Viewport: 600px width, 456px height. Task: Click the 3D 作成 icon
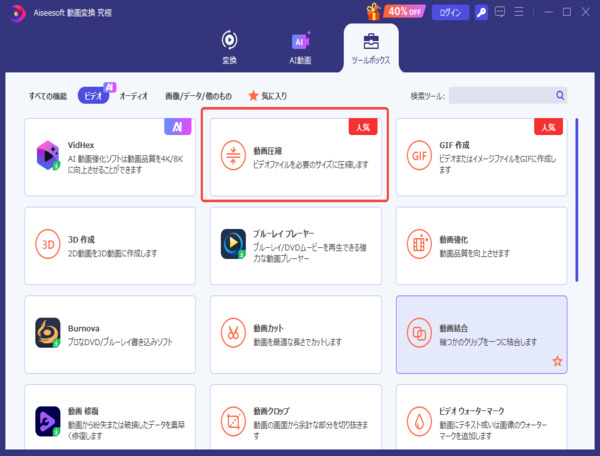48,244
